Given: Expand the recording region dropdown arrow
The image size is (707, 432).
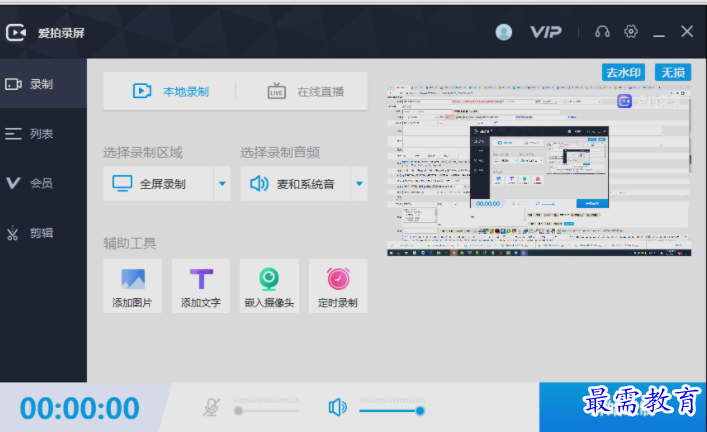Looking at the screenshot, I should pos(222,184).
